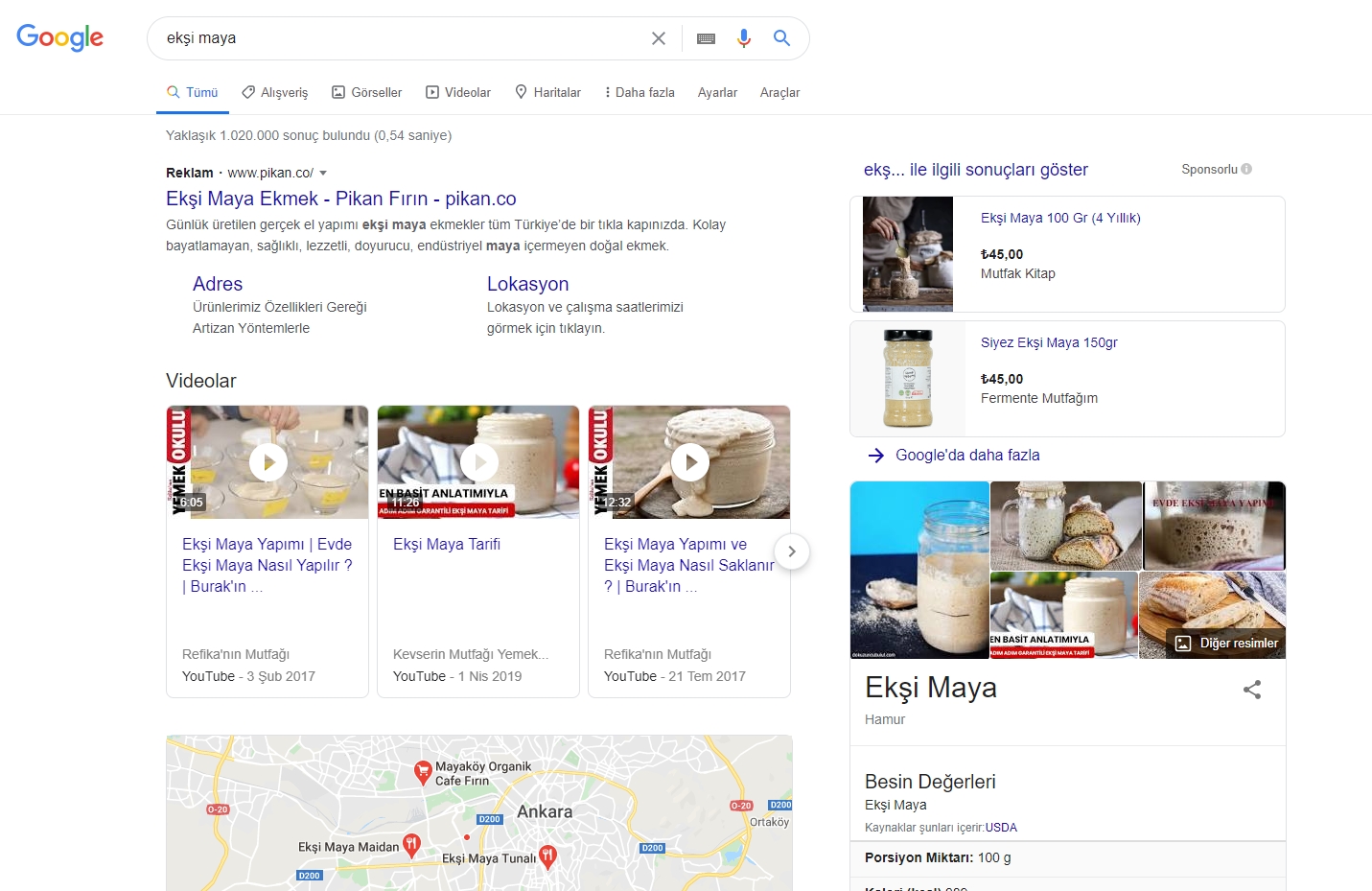
Task: Open the 'Ekşi Maya 100 Gr (4 Yıllık)' product
Action: click(1060, 218)
